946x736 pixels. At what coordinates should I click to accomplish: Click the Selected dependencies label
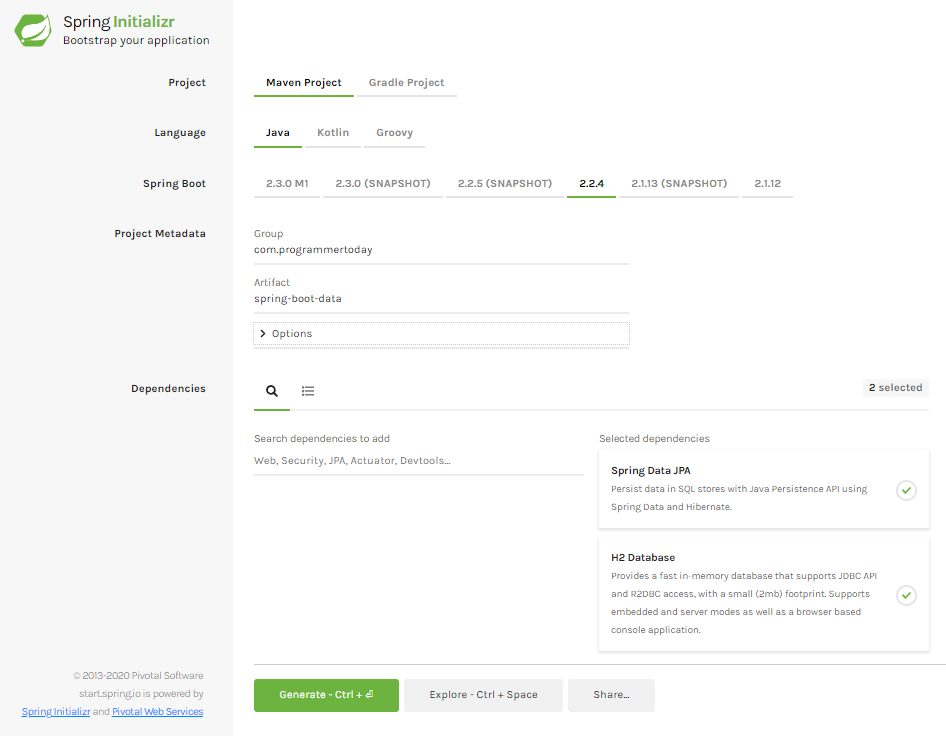654,439
